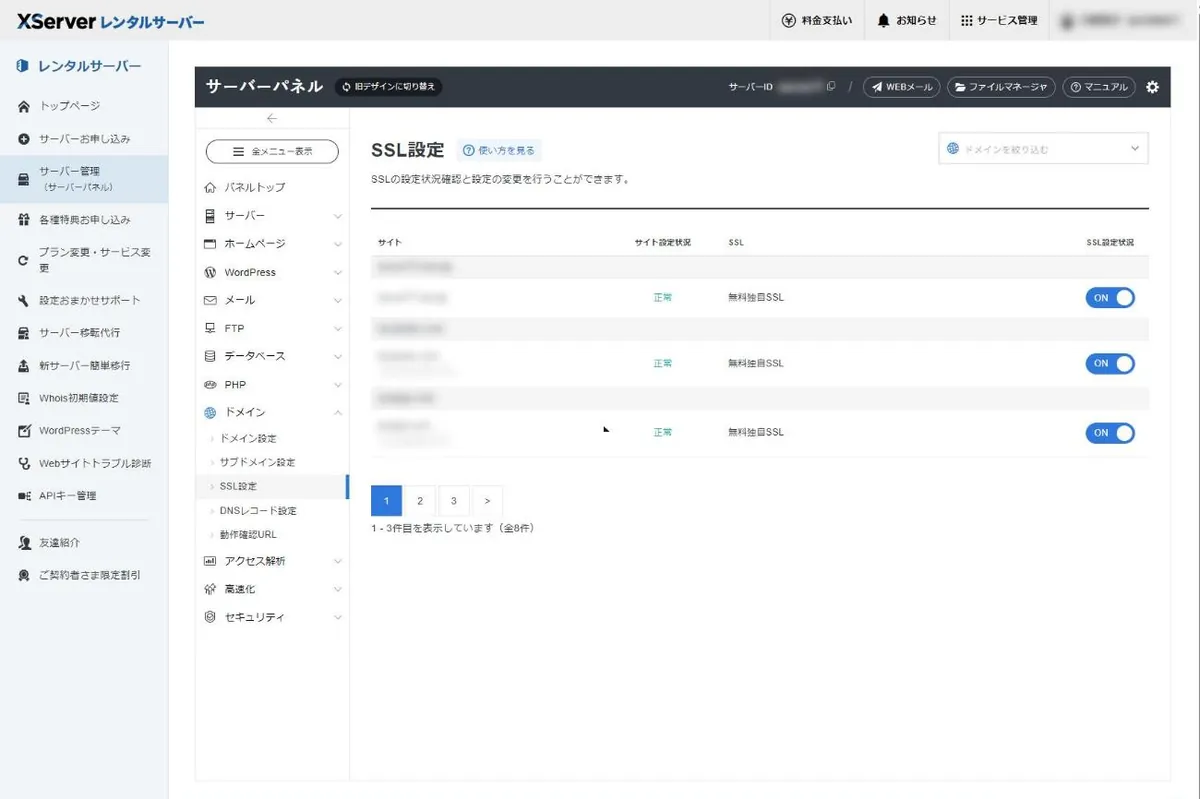Turn off SSL toggle in third site row
This screenshot has height=799, width=1200.
pos(1110,433)
